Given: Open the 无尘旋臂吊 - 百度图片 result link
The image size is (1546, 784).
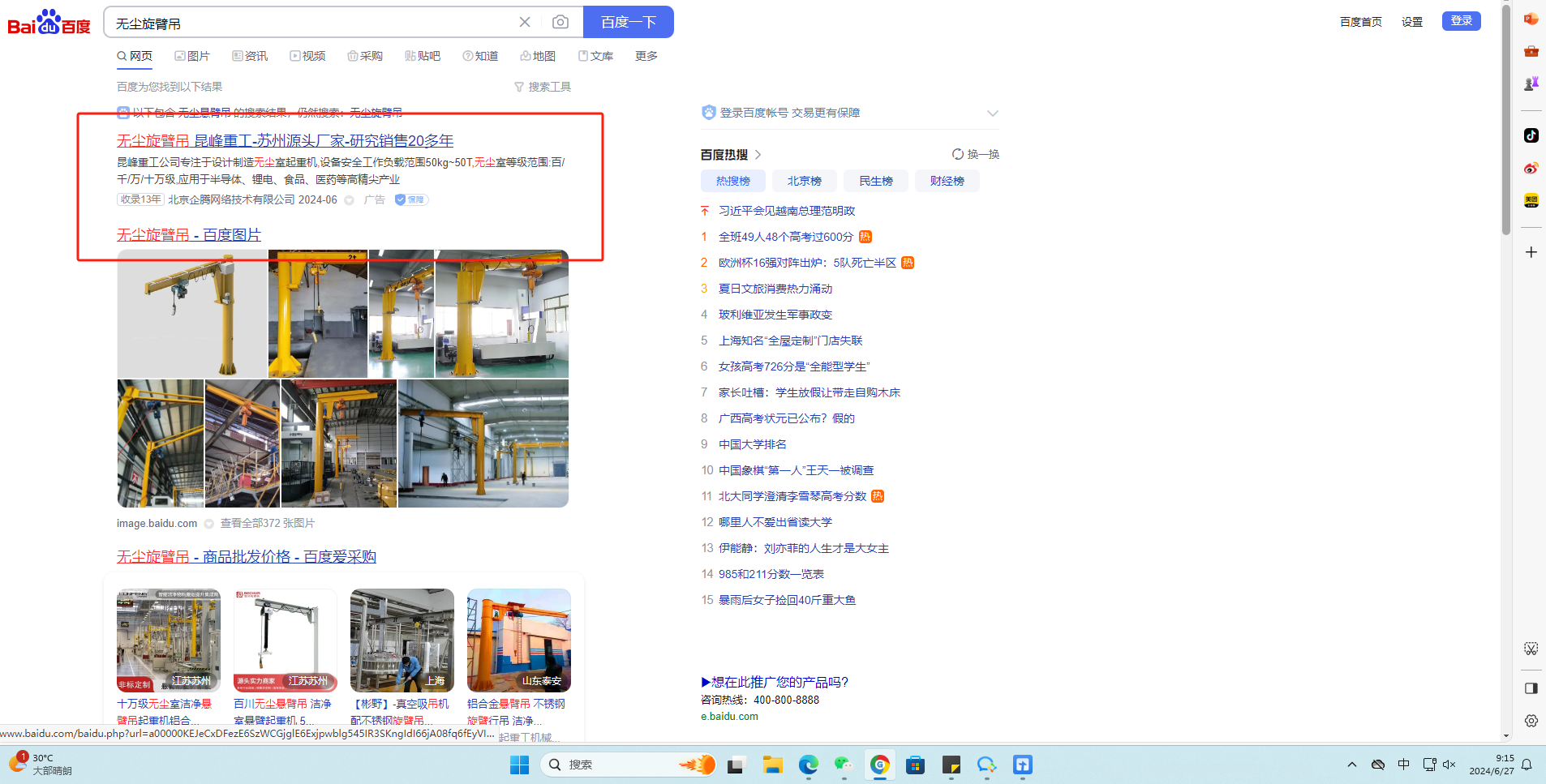Looking at the screenshot, I should click(x=189, y=235).
